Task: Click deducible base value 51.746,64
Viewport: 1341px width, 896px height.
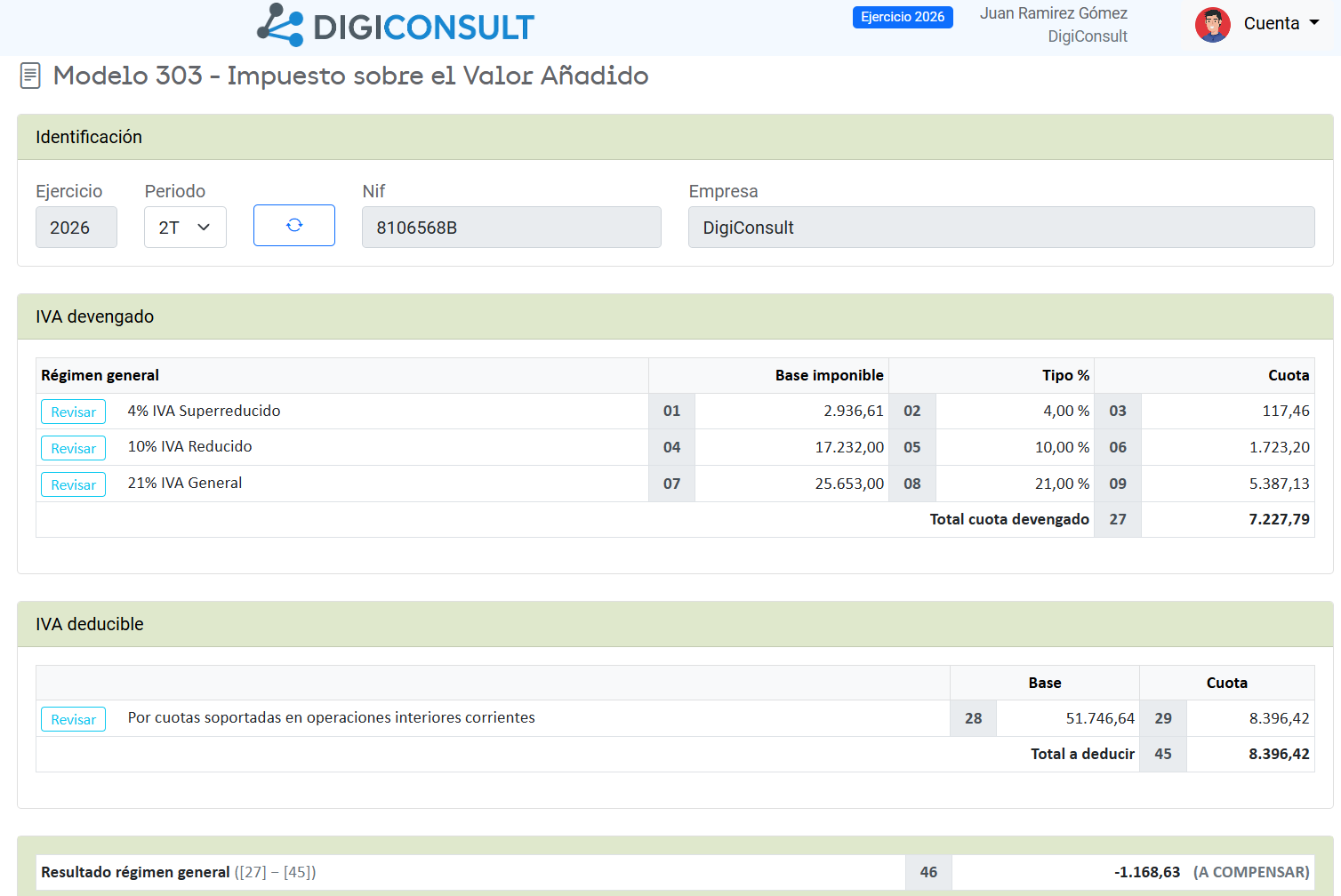Action: [x=1100, y=718]
